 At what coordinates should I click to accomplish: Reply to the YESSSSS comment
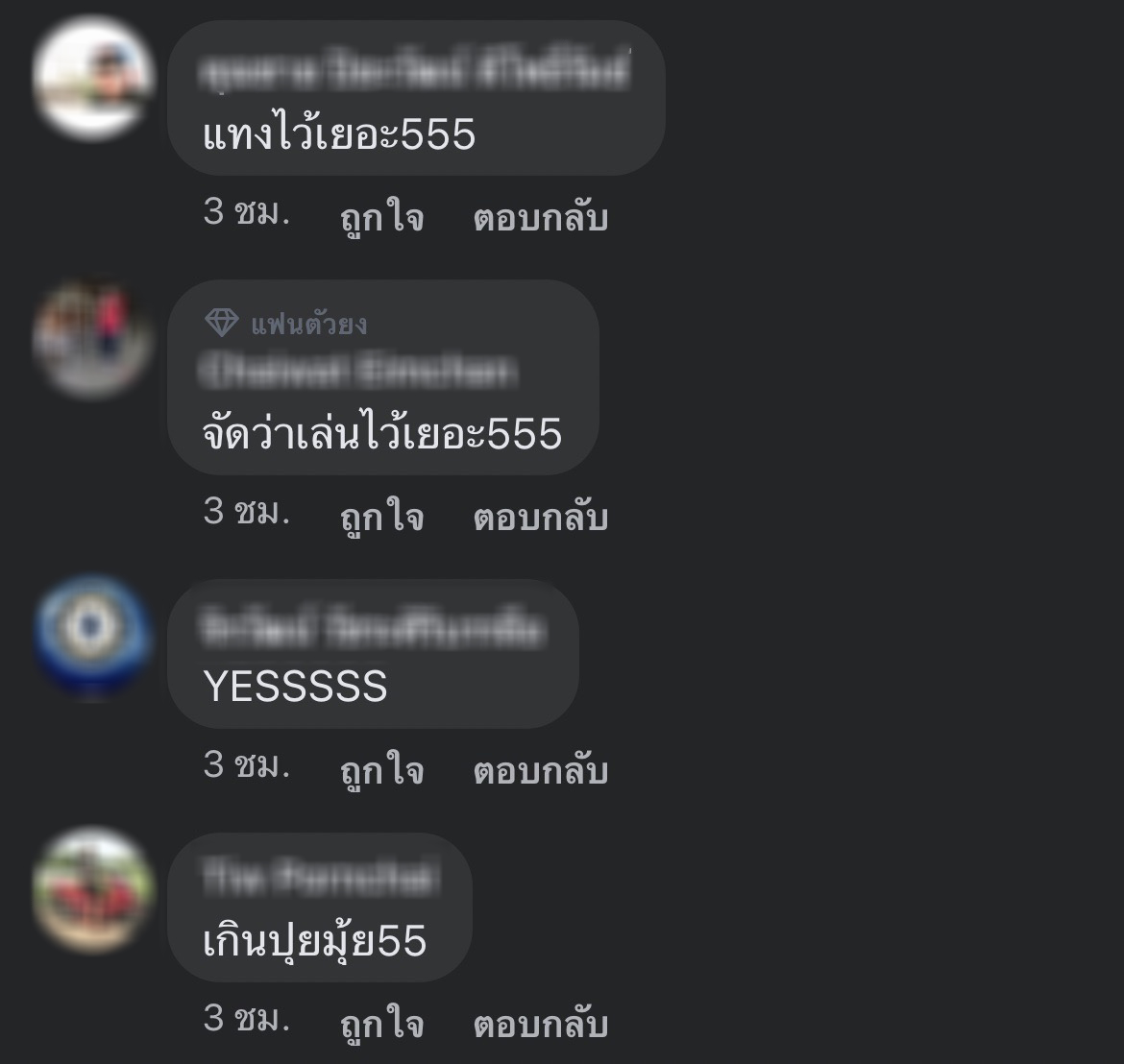click(x=541, y=770)
